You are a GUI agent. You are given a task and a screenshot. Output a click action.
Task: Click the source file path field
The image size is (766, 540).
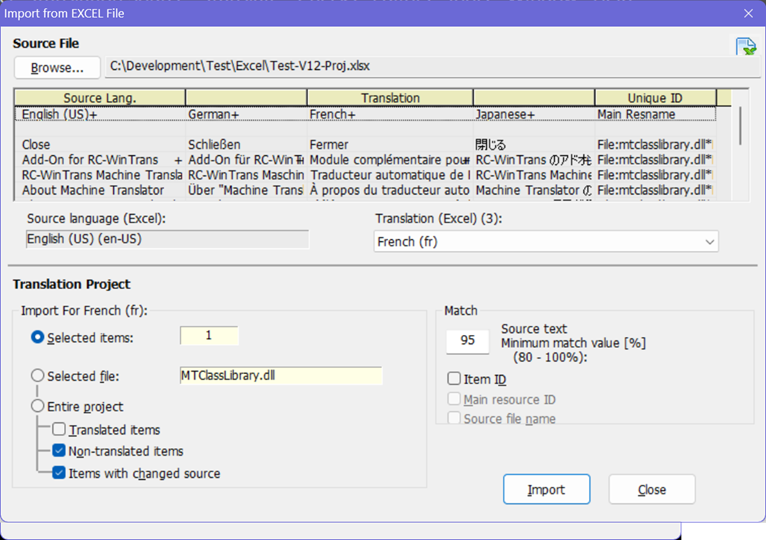click(x=433, y=66)
